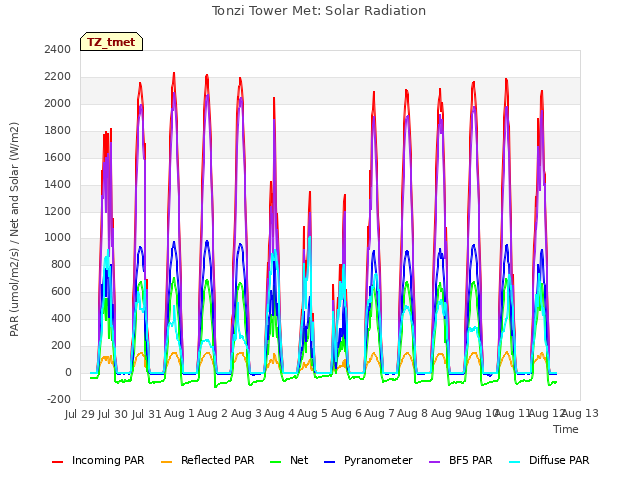The width and height of the screenshot is (640, 480).
Task: Click the 1600 y-axis tick label
Action: 58,157
